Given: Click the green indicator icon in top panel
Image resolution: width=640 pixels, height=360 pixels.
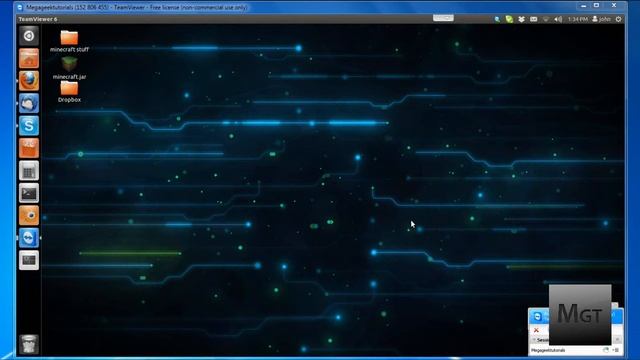Looking at the screenshot, I should click(x=509, y=19).
